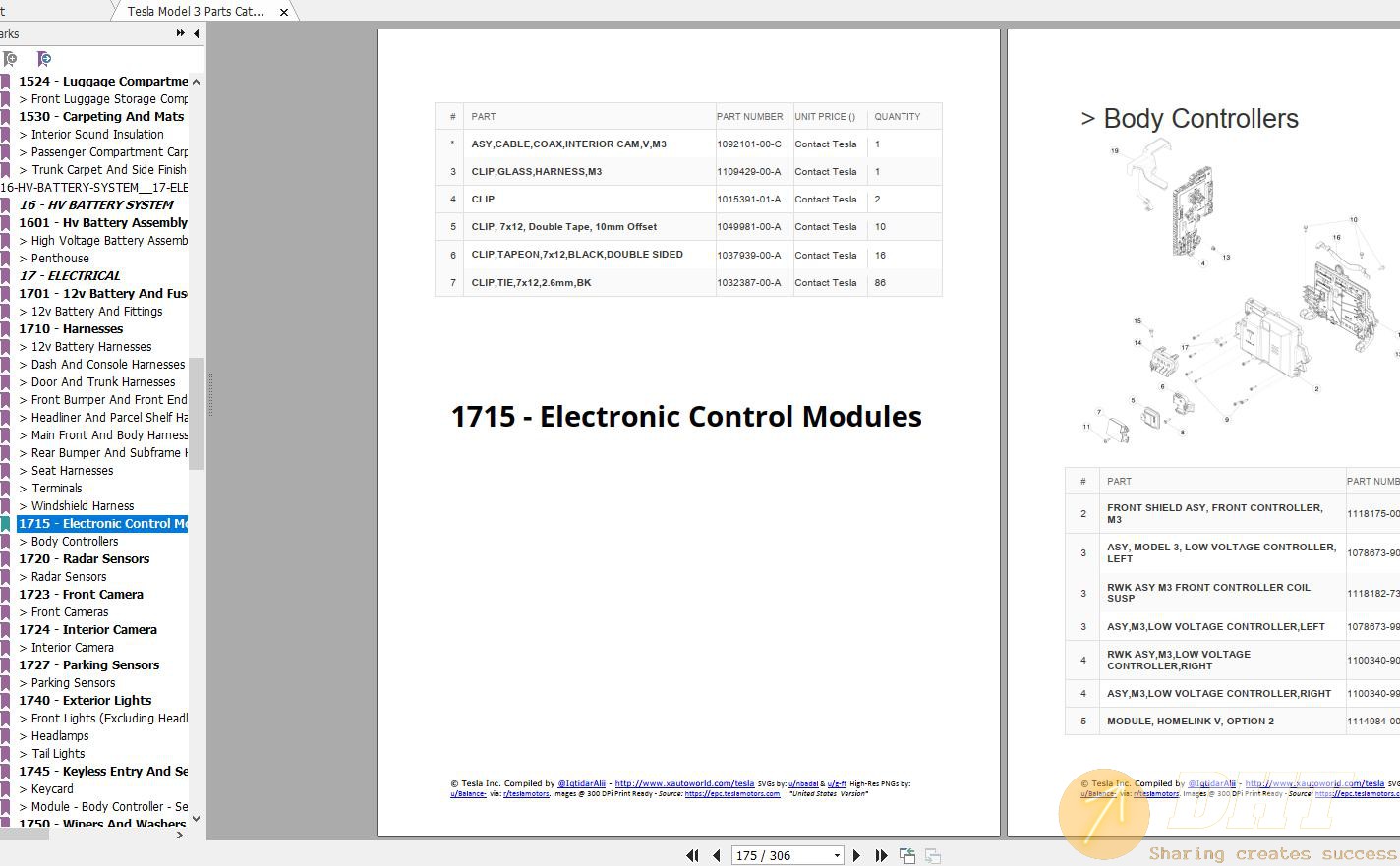The image size is (1400, 866).
Task: Go to the first page
Action: [x=692, y=855]
